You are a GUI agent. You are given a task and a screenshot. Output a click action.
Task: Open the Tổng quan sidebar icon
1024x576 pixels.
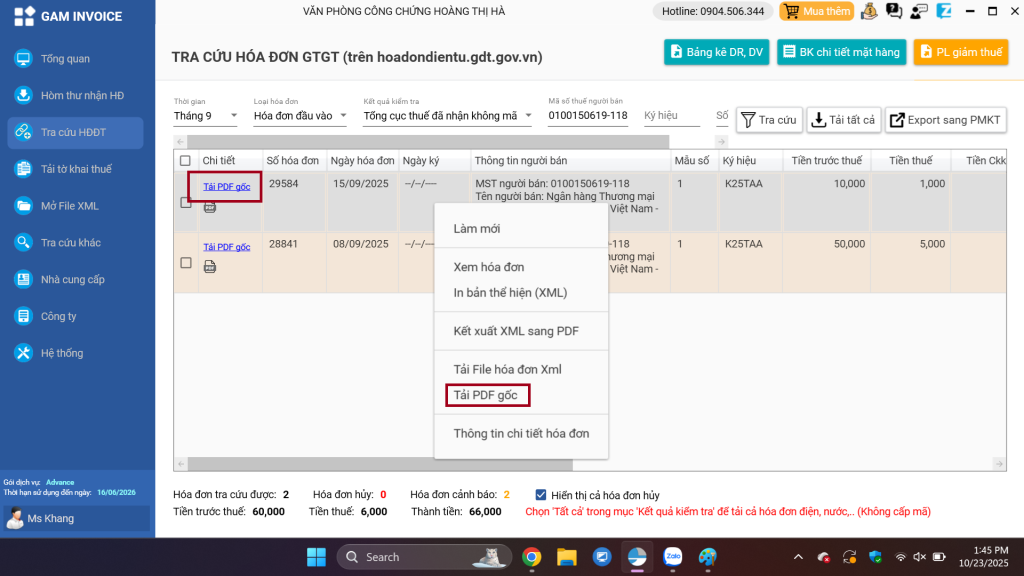click(23, 59)
